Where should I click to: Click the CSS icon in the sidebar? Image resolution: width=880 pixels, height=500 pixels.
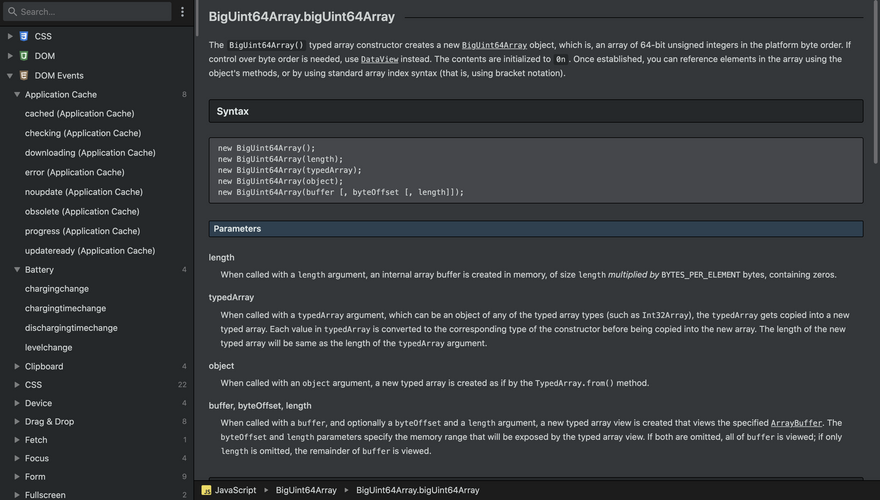24,36
